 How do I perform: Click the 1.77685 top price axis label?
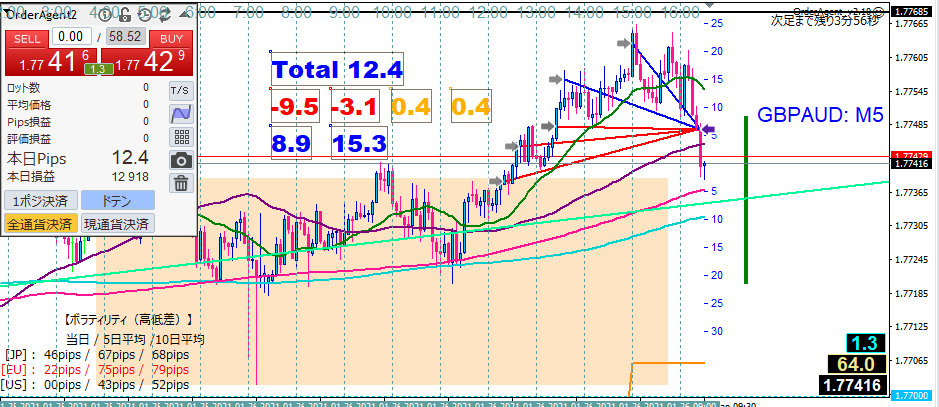[x=911, y=13]
